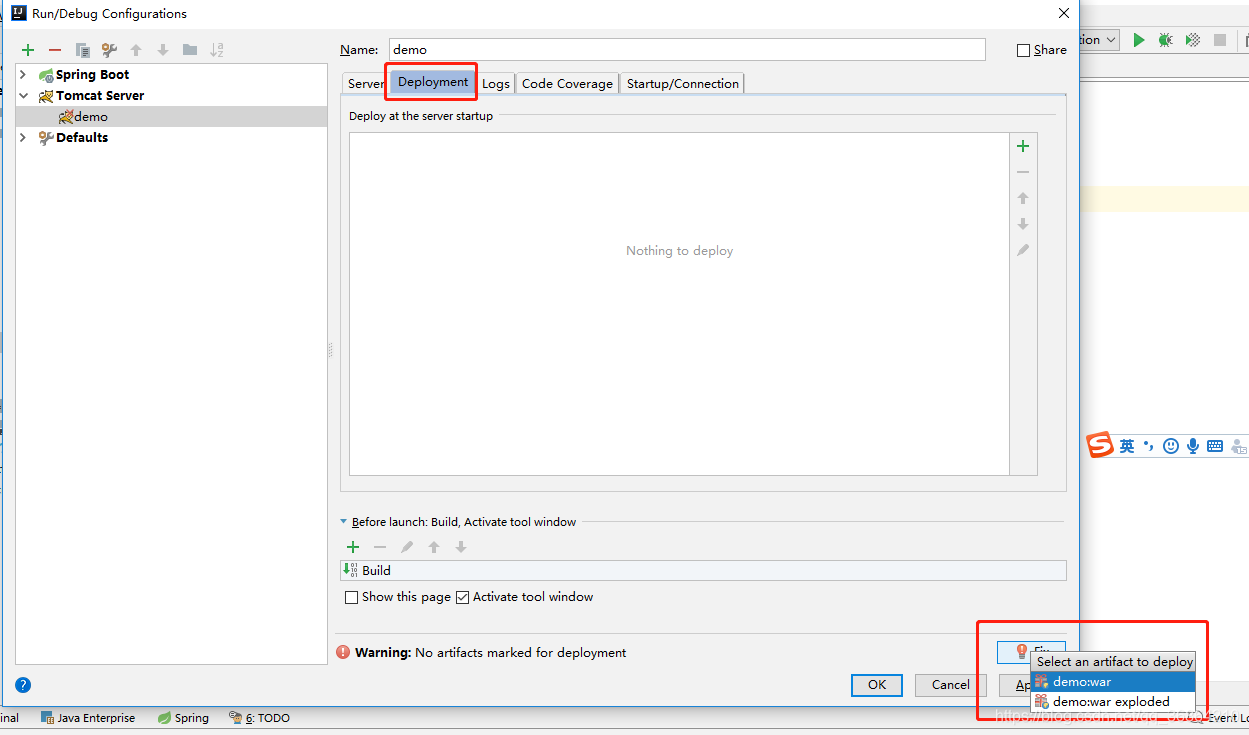Select Defaults tree label
Viewport: 1249px width, 735px height.
[82, 138]
